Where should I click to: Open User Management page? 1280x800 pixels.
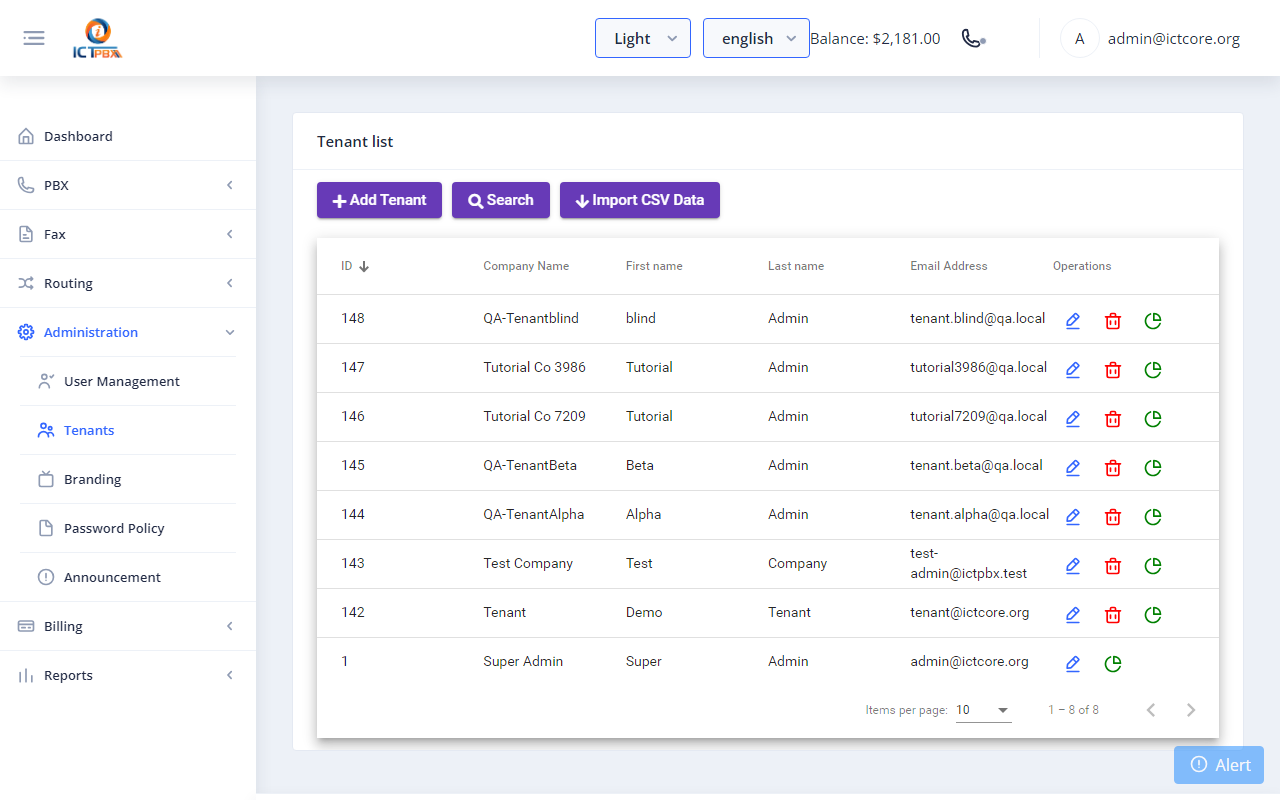click(128, 381)
